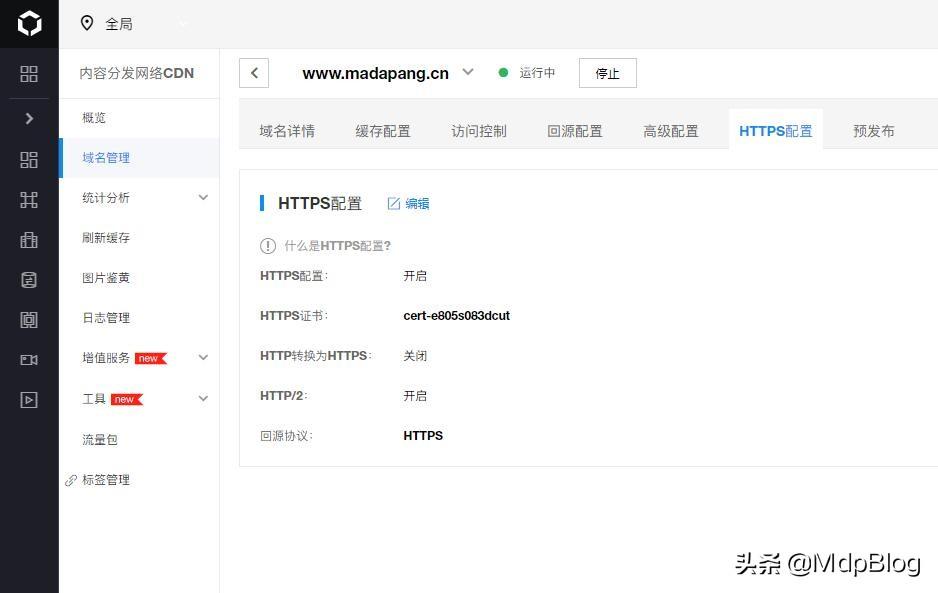938x593 pixels.
Task: Switch to the 高级配置 tab
Action: [x=671, y=131]
